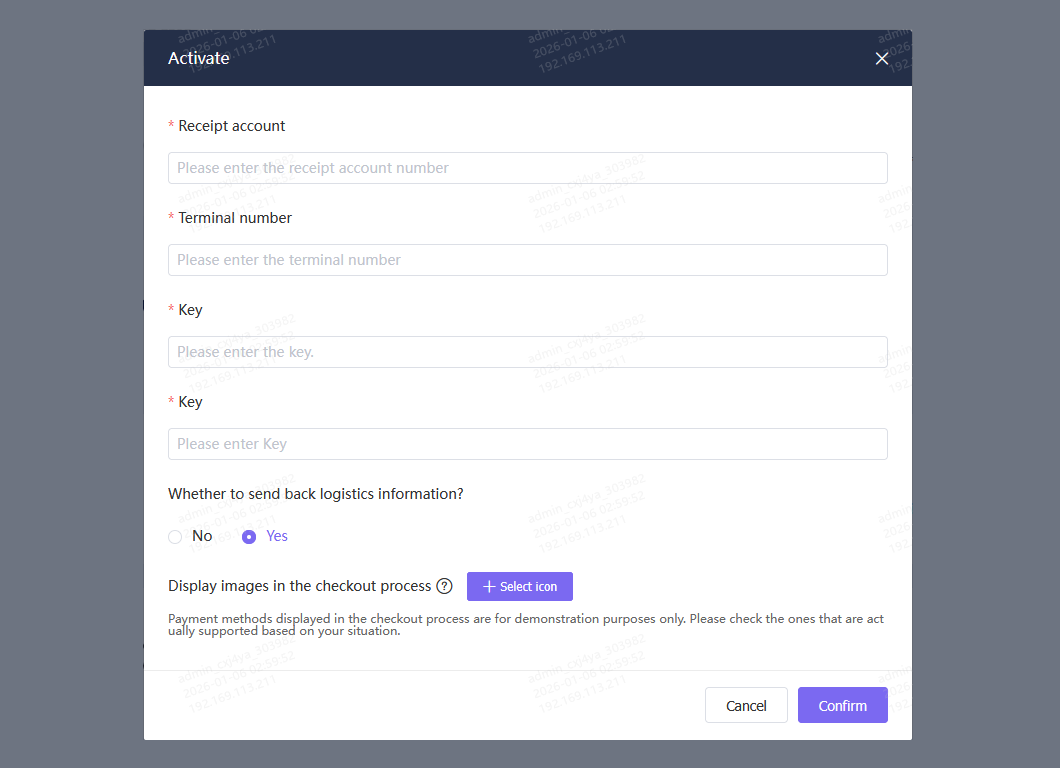This screenshot has height=768, width=1060.
Task: Focus the receipt account number field
Action: tap(527, 168)
